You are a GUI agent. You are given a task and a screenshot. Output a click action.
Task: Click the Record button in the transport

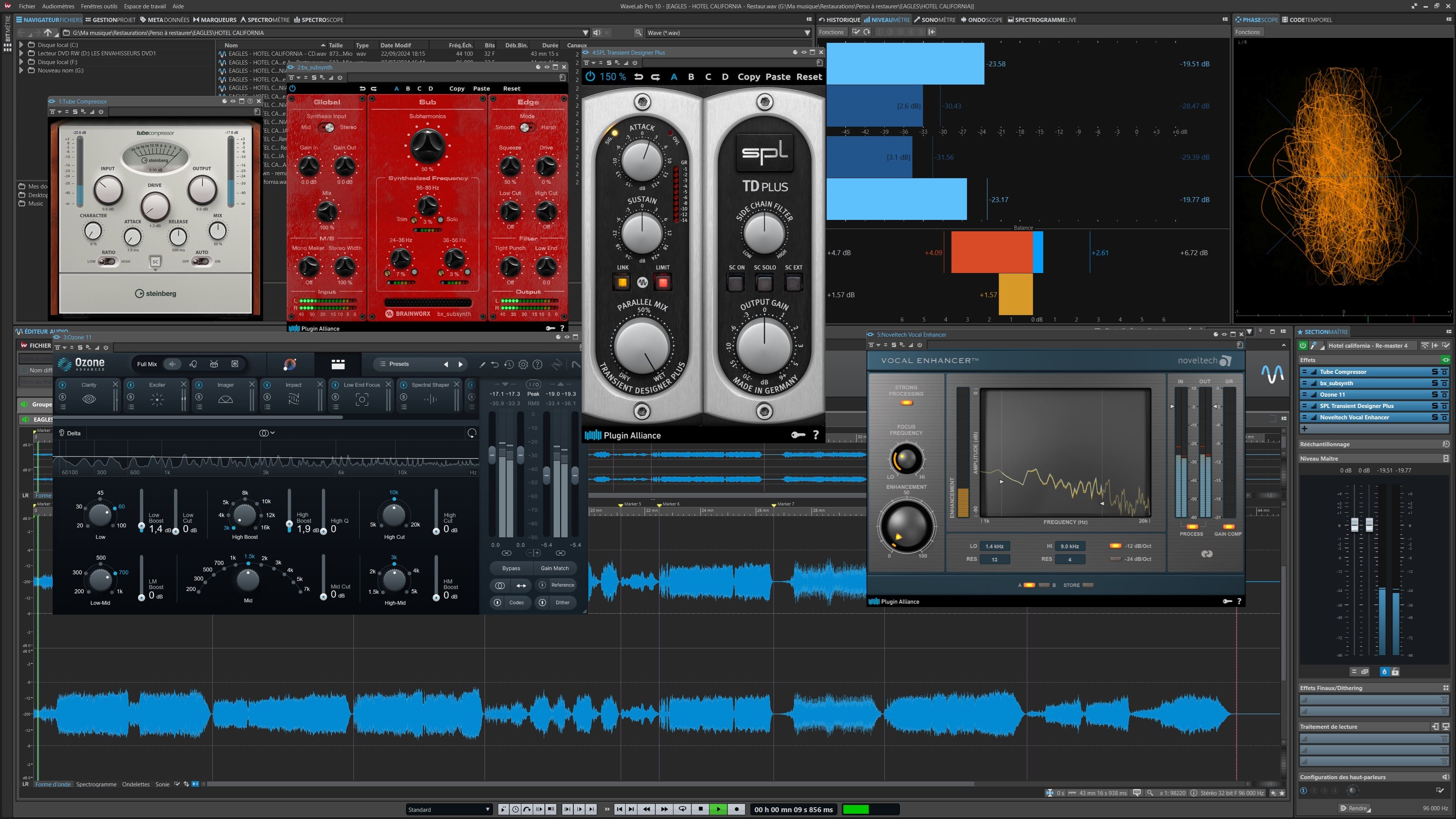[x=736, y=809]
